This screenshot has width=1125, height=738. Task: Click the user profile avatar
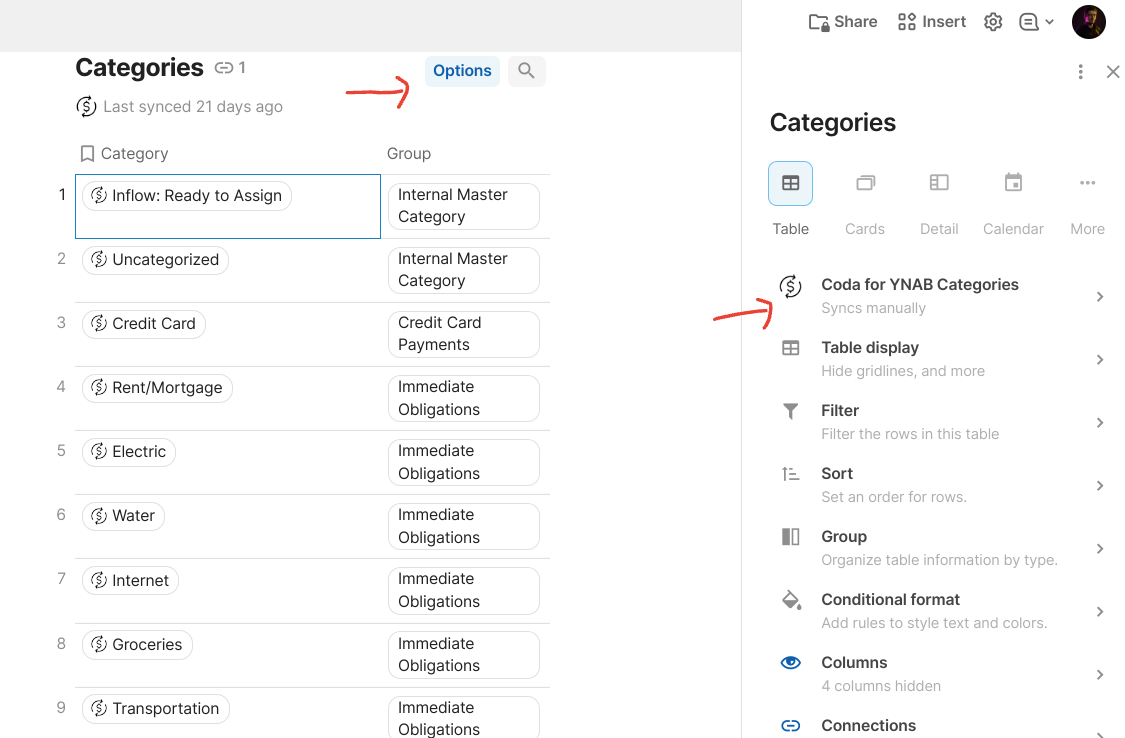pyautogui.click(x=1088, y=22)
